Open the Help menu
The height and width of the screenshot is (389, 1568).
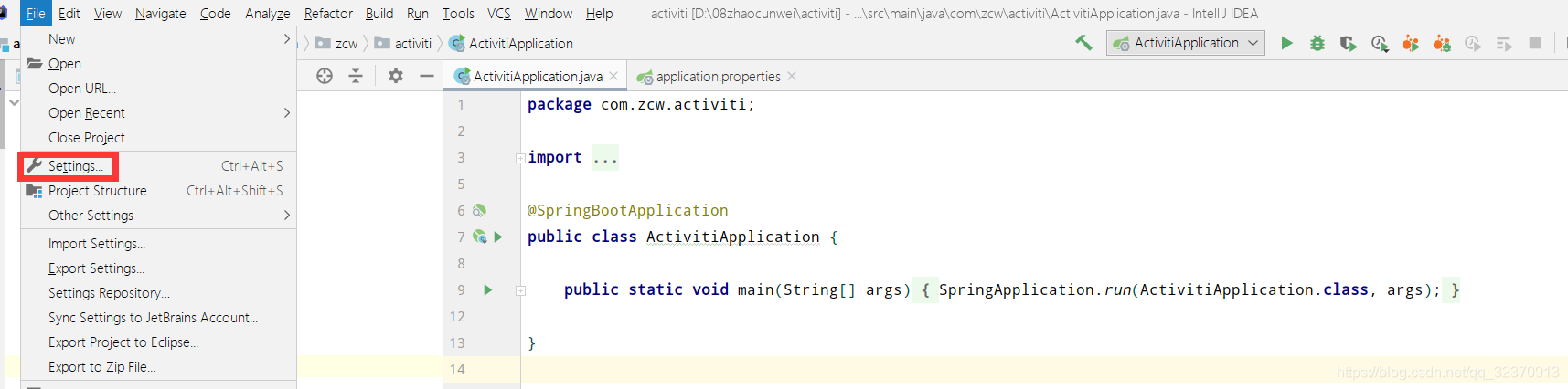(x=600, y=13)
